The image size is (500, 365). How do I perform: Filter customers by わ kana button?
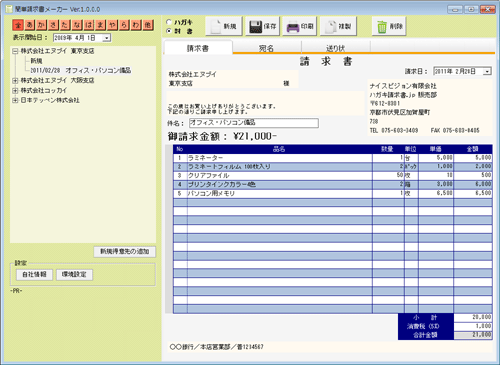click(x=136, y=25)
